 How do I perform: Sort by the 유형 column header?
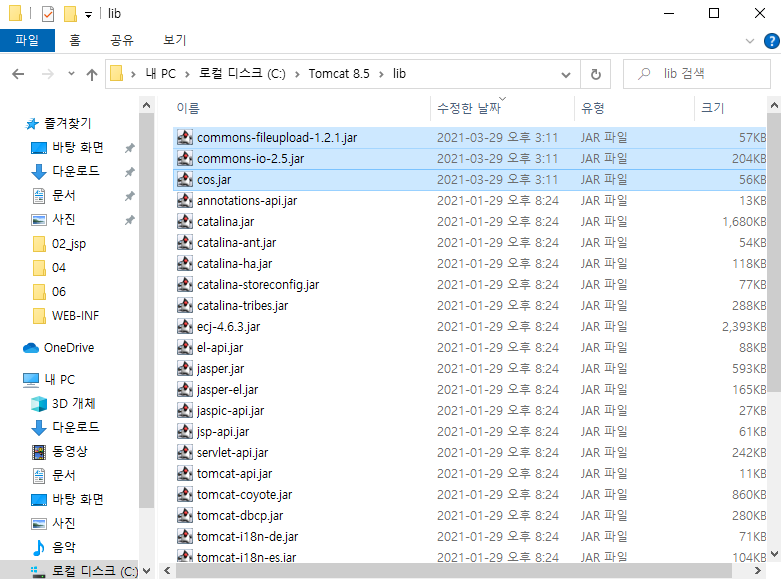[x=593, y=108]
